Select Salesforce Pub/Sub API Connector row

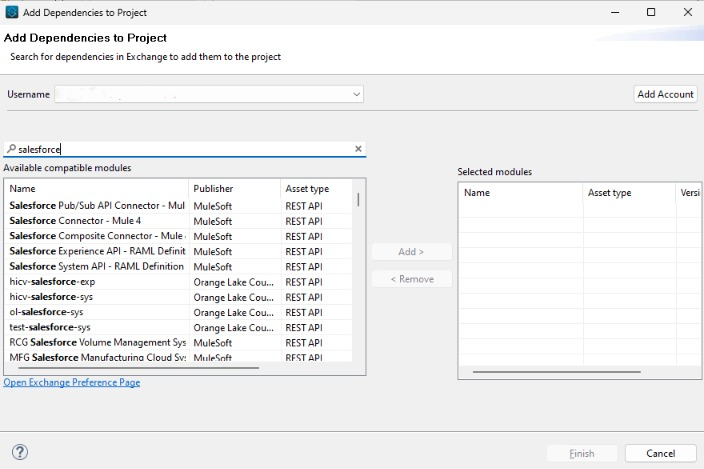178,206
